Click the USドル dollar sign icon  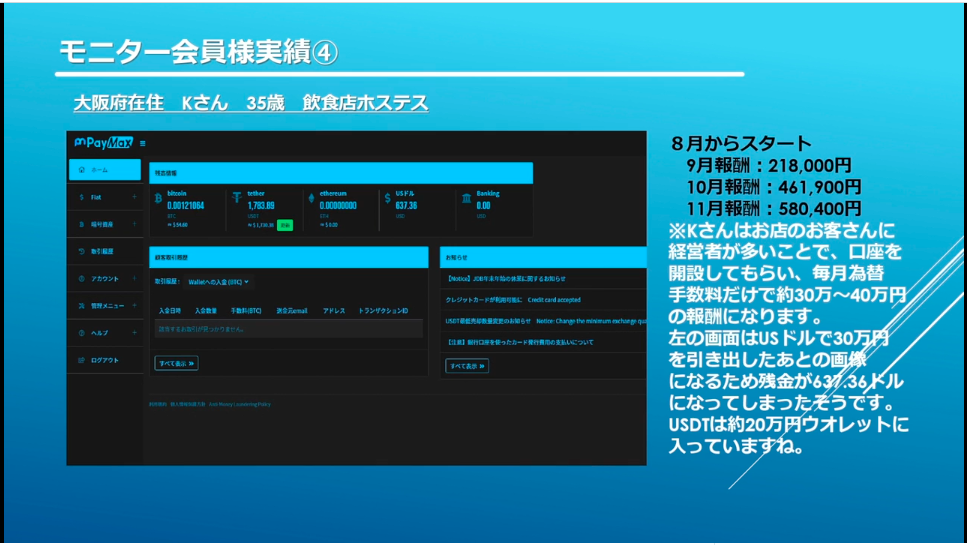click(x=387, y=198)
